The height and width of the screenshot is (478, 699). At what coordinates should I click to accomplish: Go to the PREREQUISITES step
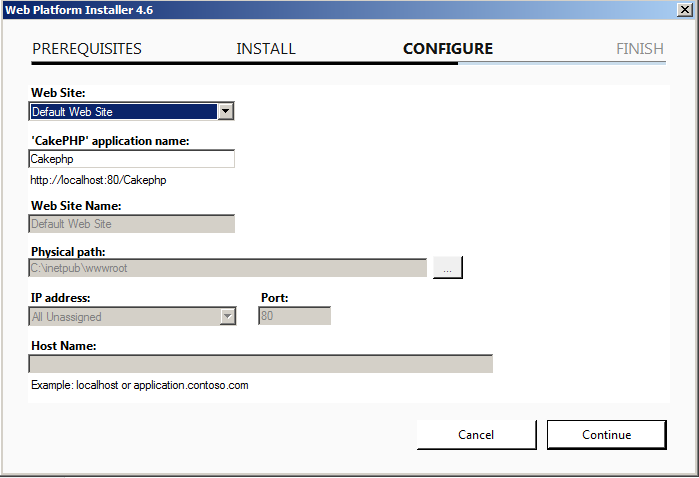click(87, 49)
